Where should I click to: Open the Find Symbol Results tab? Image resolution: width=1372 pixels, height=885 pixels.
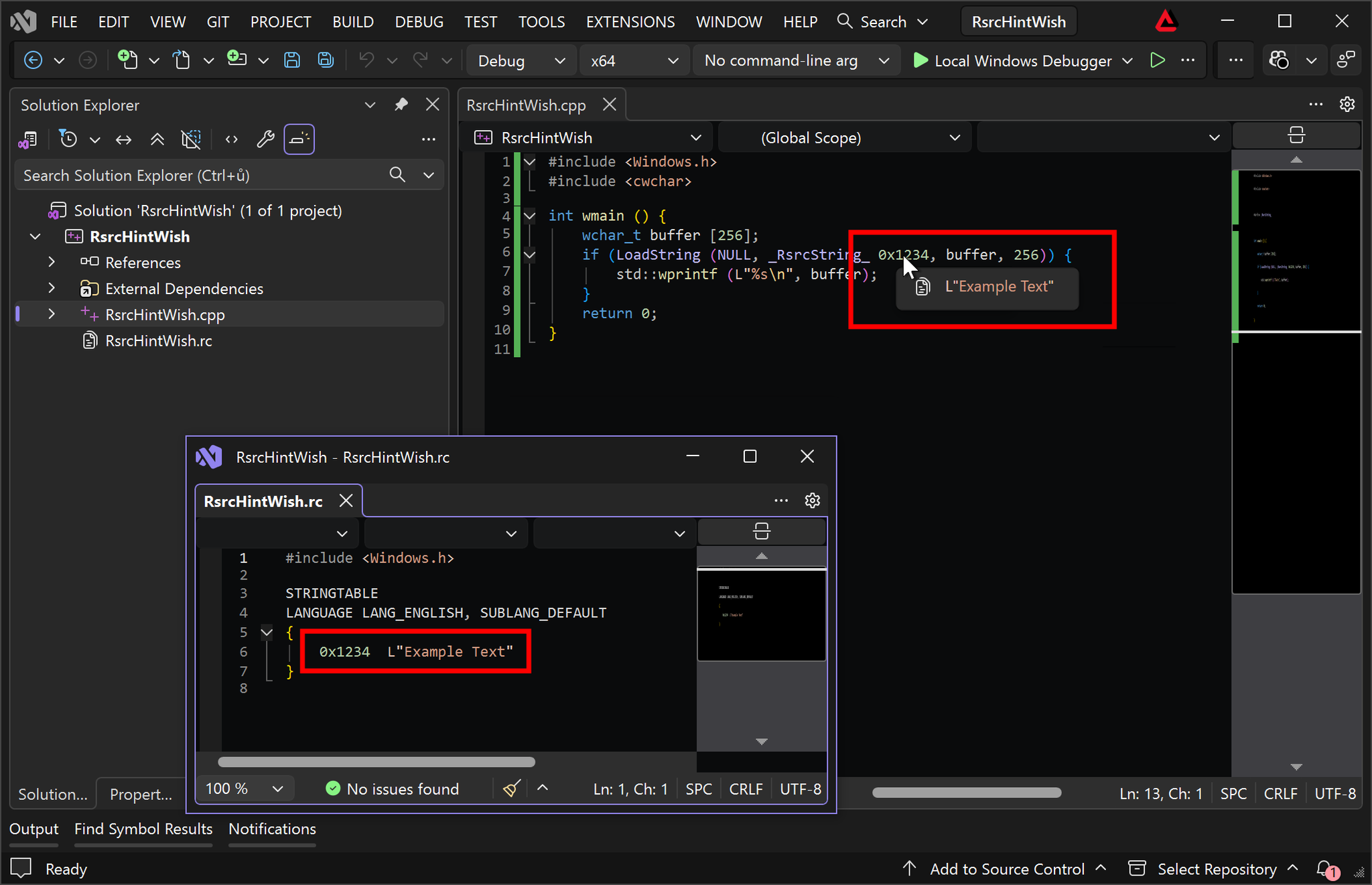point(143,829)
